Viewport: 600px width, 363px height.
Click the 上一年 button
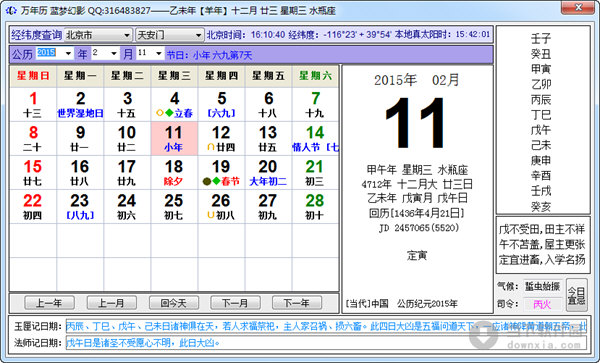(x=49, y=303)
